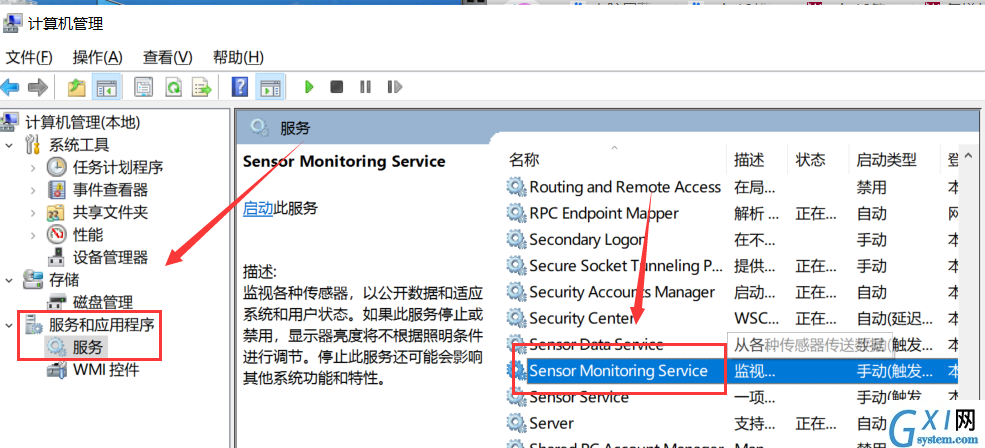Image resolution: width=985 pixels, height=448 pixels.
Task: Click the 启动 link to start service
Action: (x=258, y=209)
